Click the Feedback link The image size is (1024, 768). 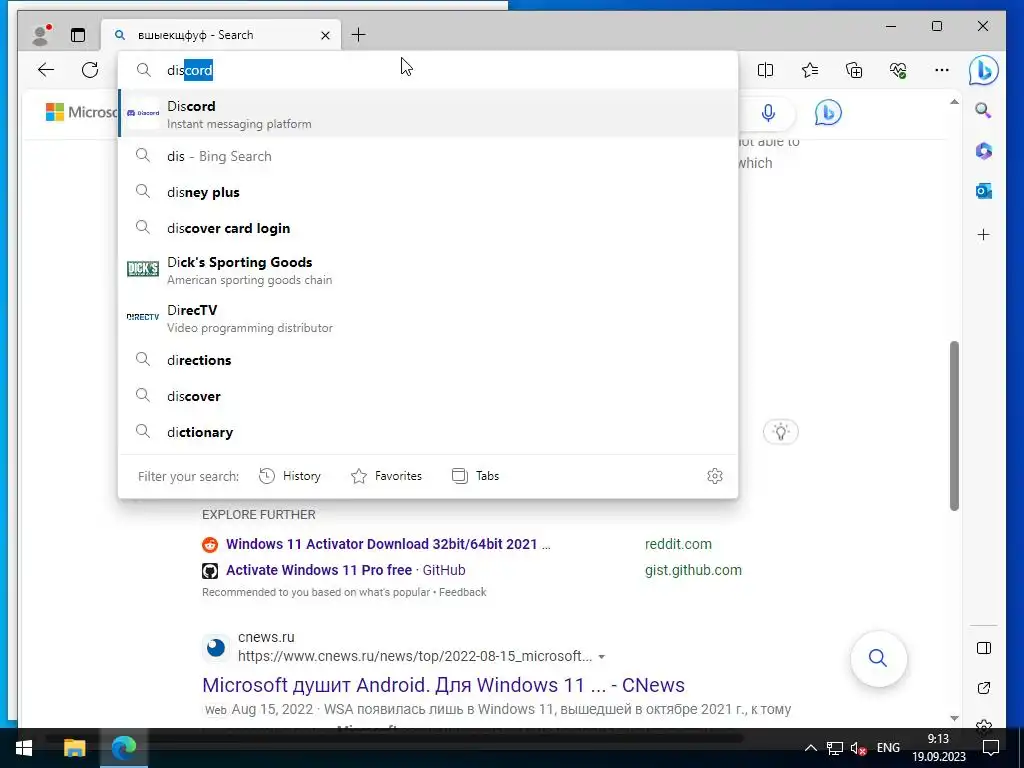(462, 592)
